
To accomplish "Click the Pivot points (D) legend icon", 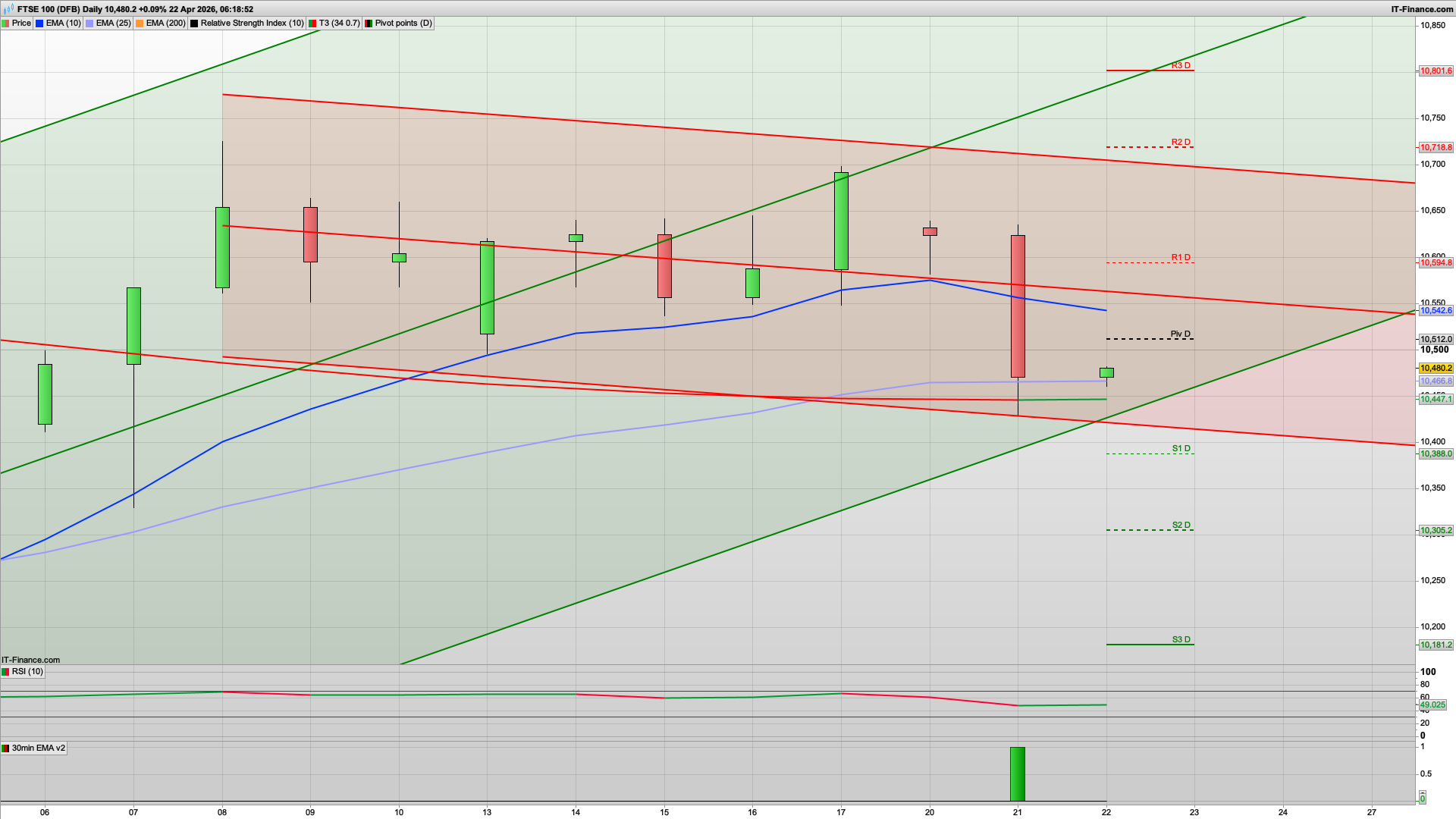I will [x=369, y=23].
